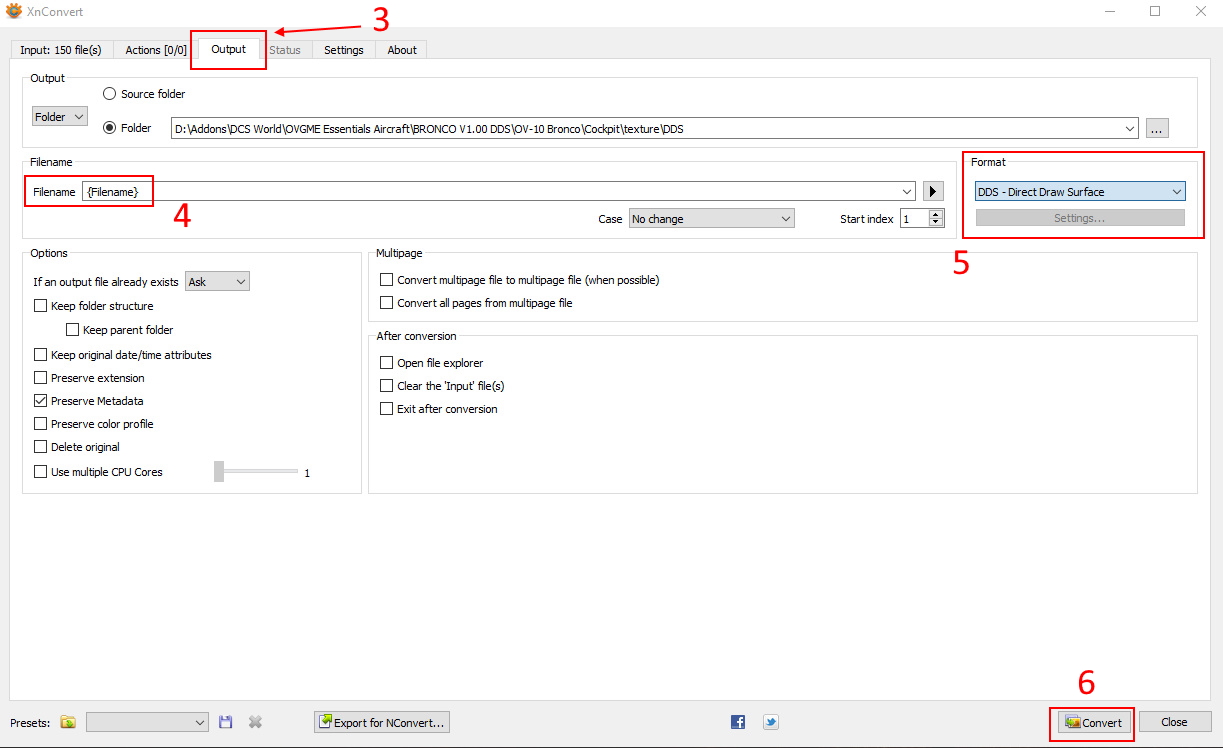Click the Close button
The image size is (1223, 748).
pyautogui.click(x=1175, y=722)
